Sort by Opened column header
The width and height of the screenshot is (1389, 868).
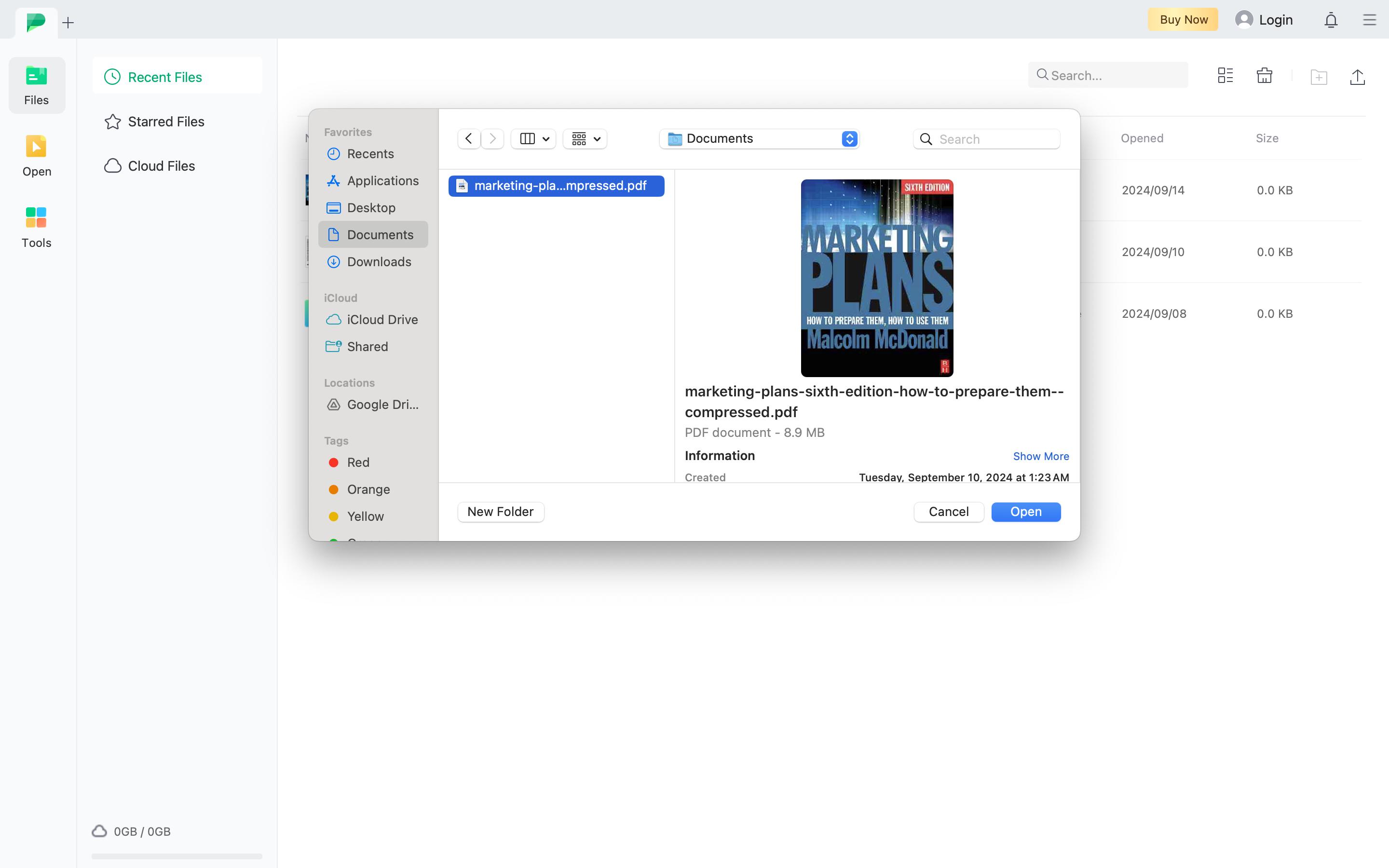pos(1142,138)
